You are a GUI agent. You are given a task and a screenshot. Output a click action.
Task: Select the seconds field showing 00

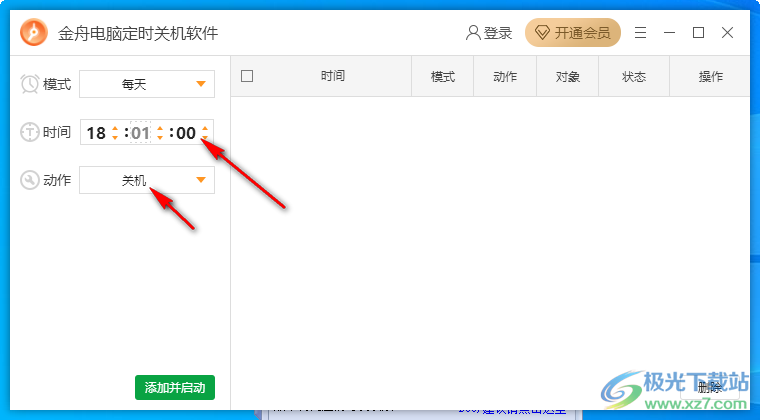(x=186, y=133)
